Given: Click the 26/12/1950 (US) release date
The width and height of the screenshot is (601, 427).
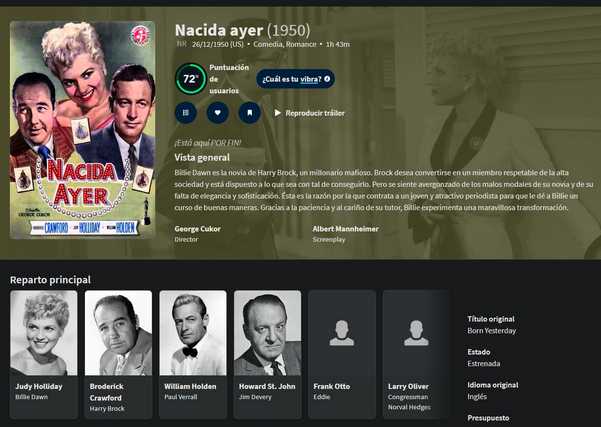Looking at the screenshot, I should pos(218,44).
